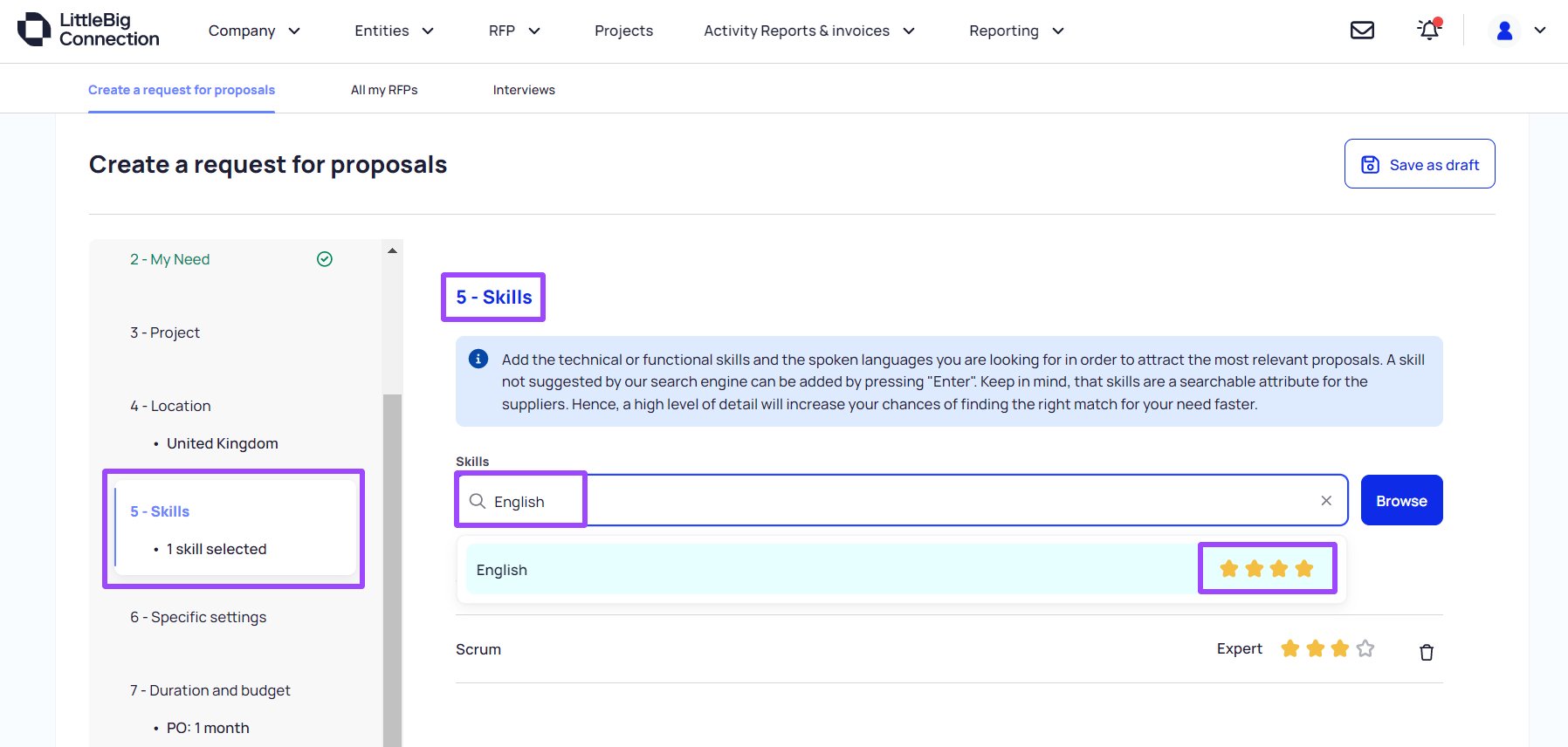Open the Projects menu item
This screenshot has width=1568, height=747.
coord(623,31)
